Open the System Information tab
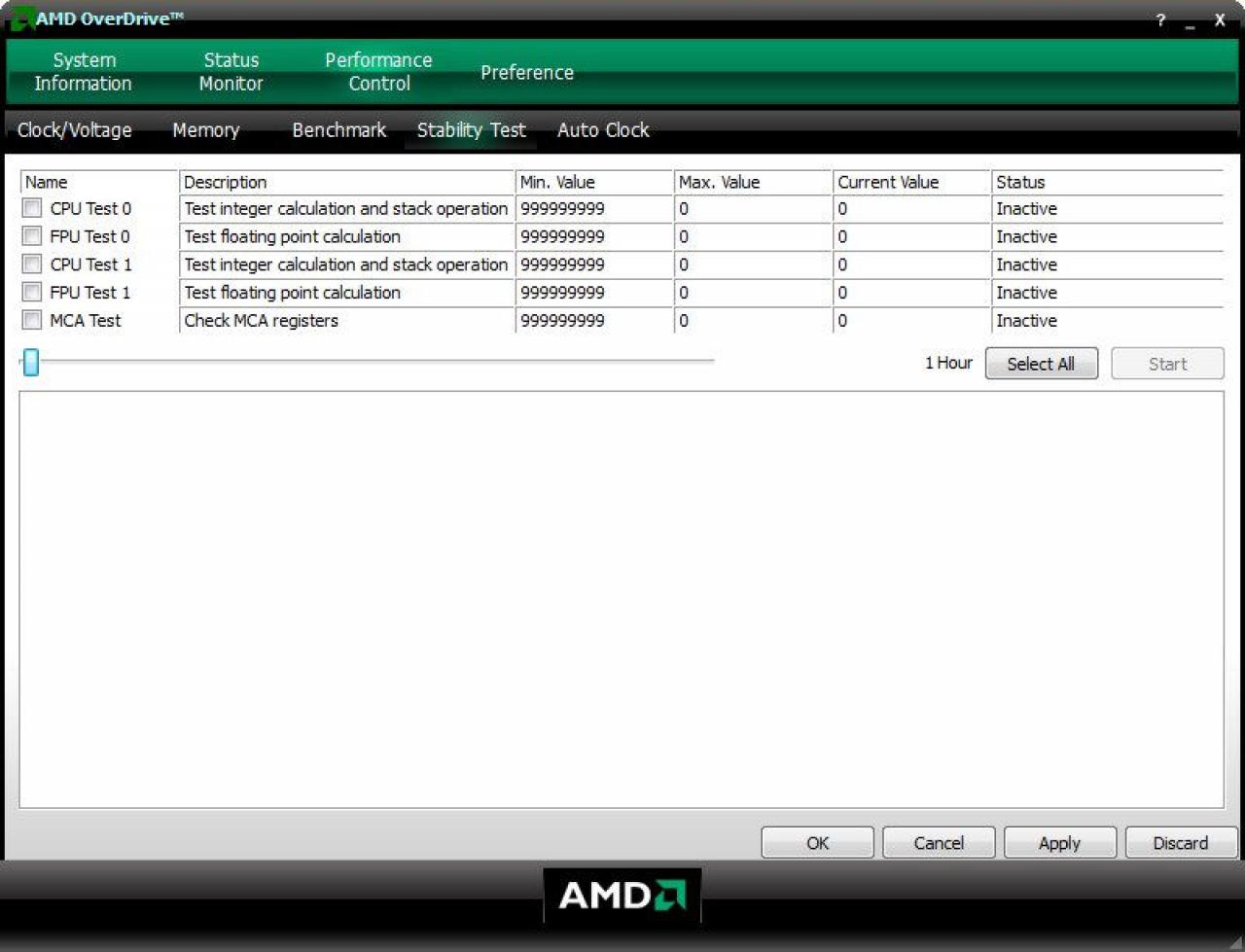The width and height of the screenshot is (1245, 952). tap(84, 72)
